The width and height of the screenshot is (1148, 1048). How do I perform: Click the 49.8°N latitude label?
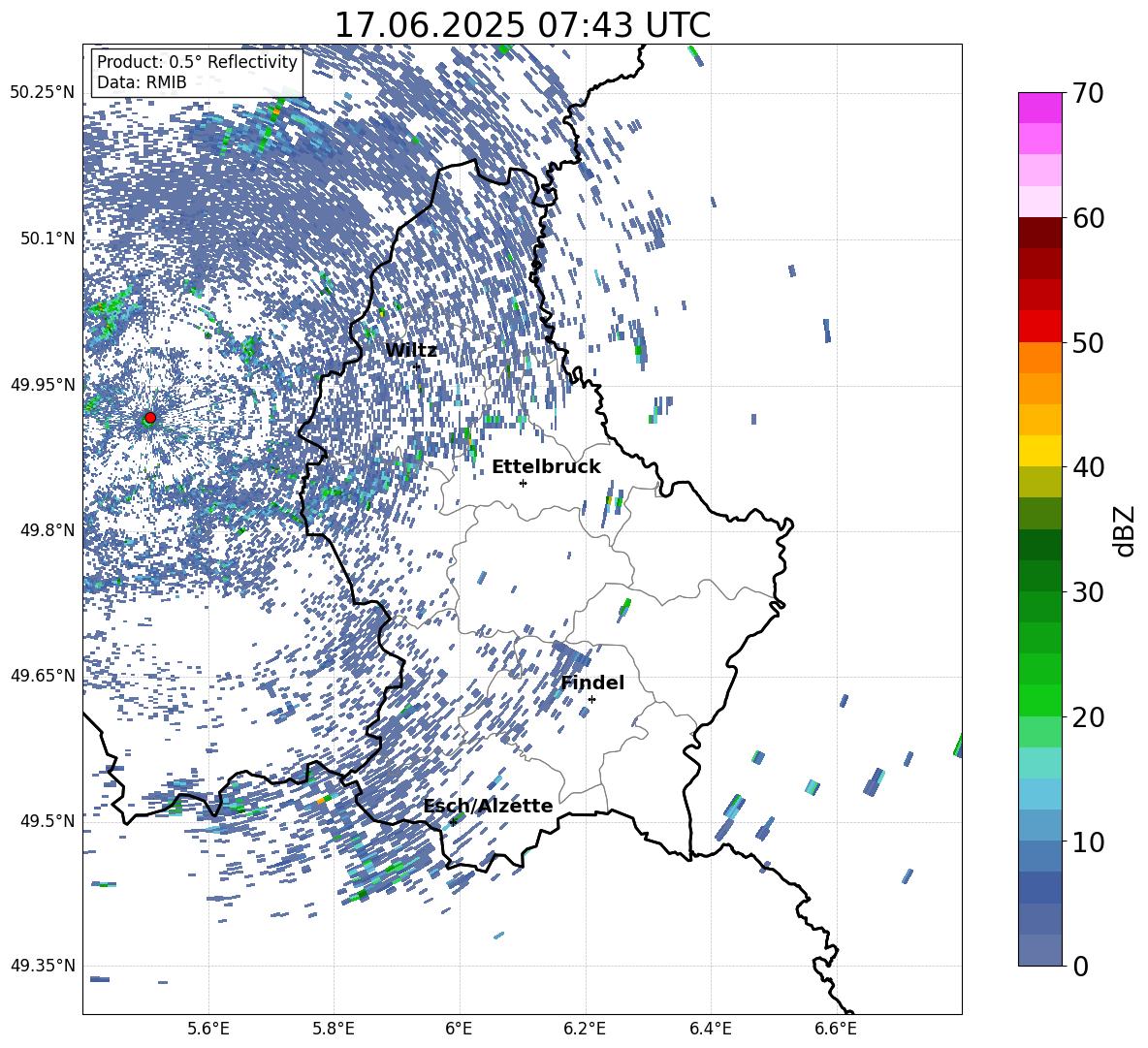47,530
